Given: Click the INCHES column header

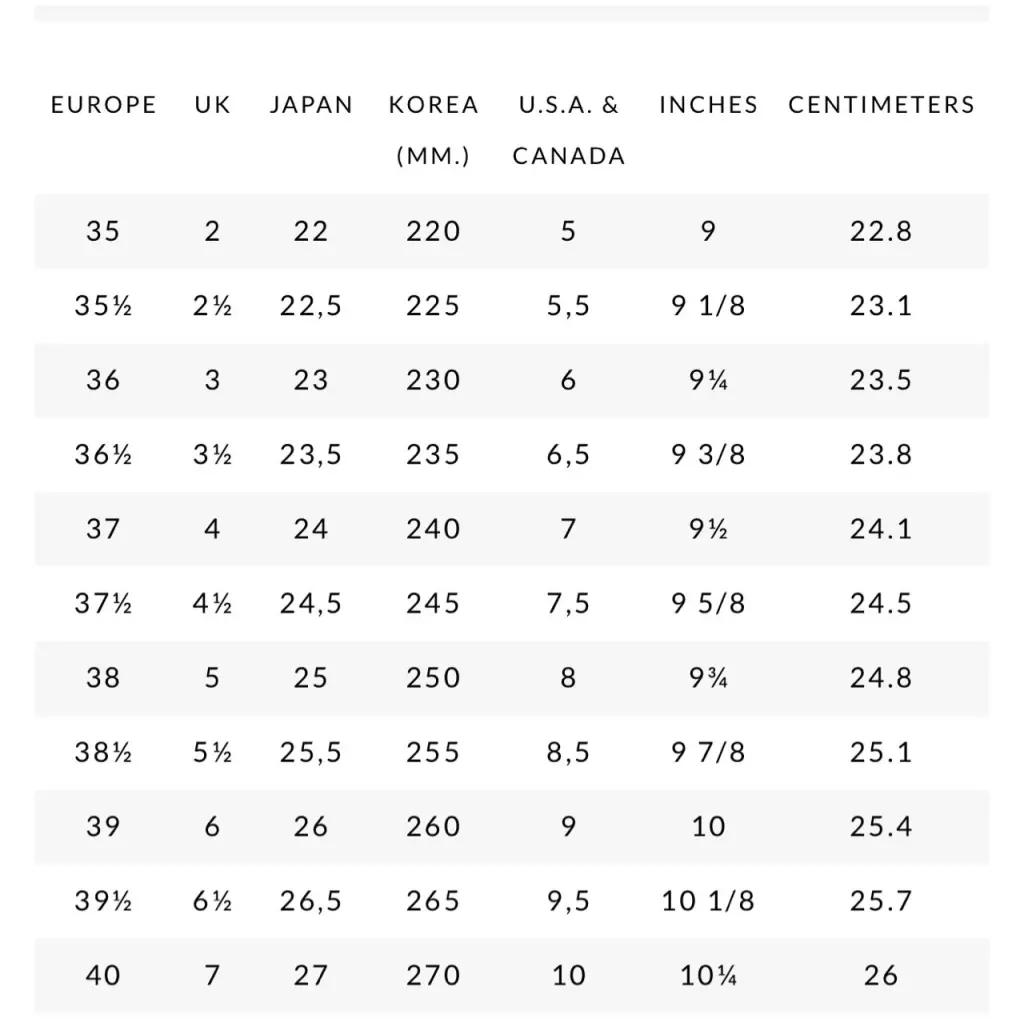Looking at the screenshot, I should [708, 105].
